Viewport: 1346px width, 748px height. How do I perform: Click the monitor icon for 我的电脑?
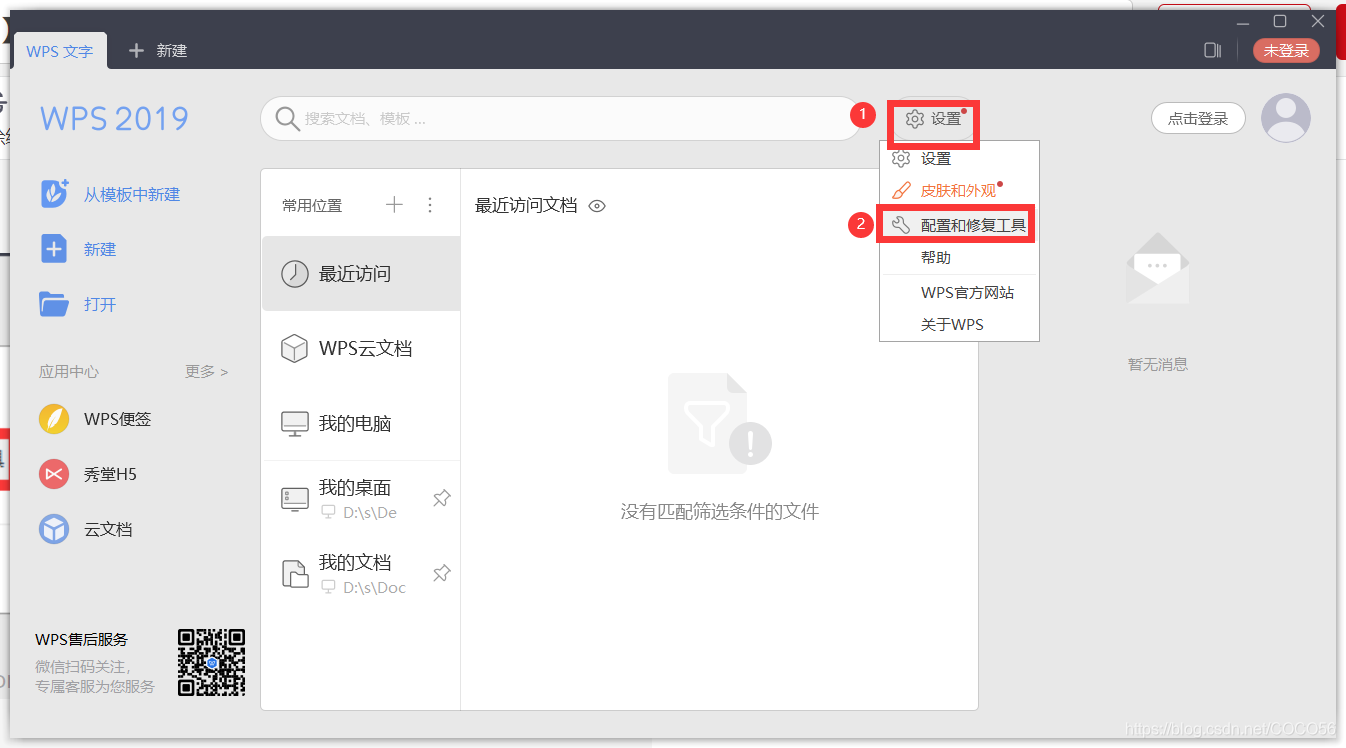[x=294, y=424]
